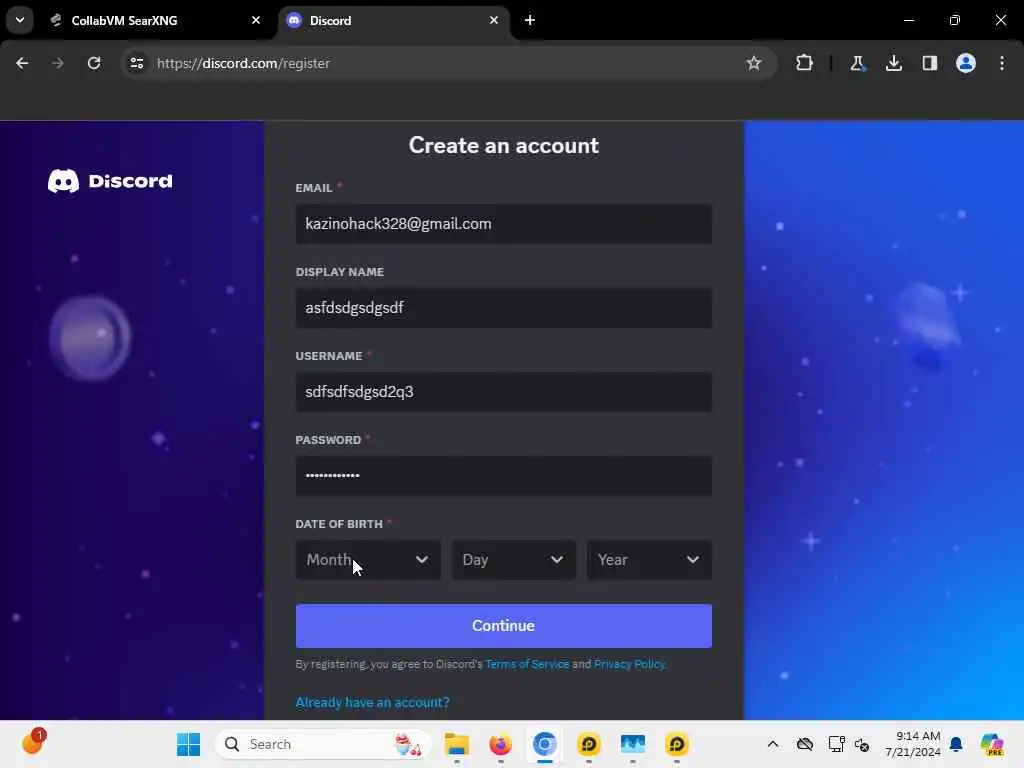Open the Copilot preview icon
The width and height of the screenshot is (1024, 768).
(992, 744)
